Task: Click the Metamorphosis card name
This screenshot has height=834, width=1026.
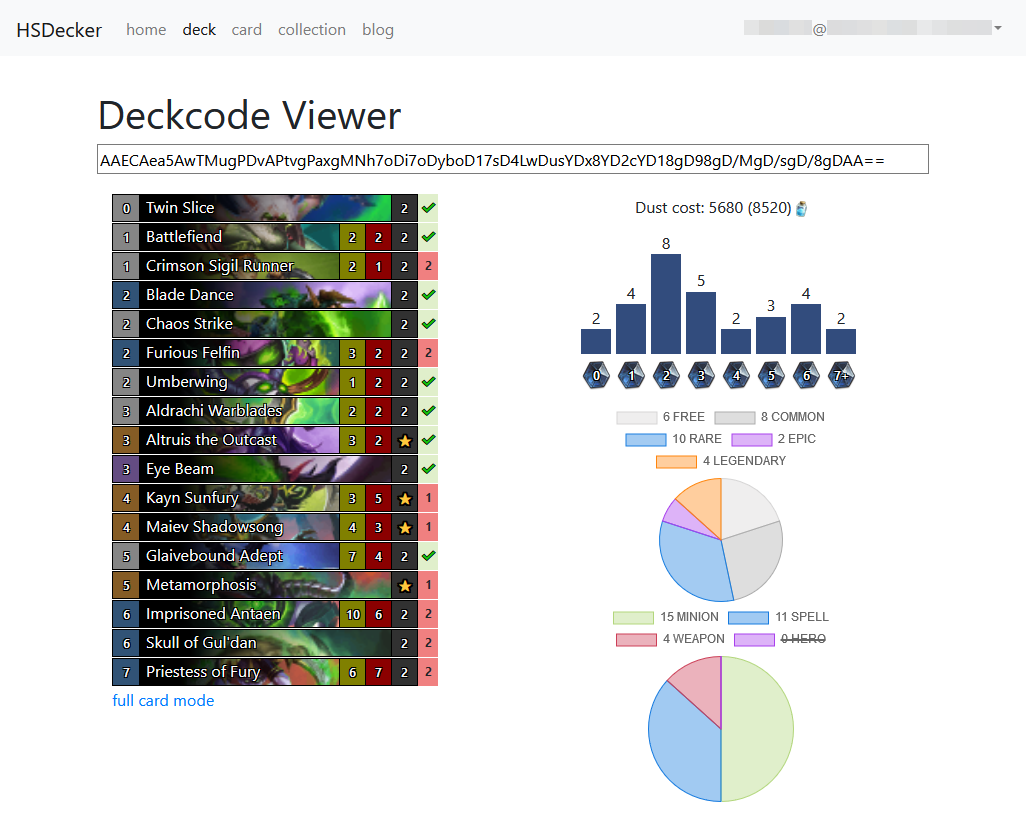Action: [201, 585]
